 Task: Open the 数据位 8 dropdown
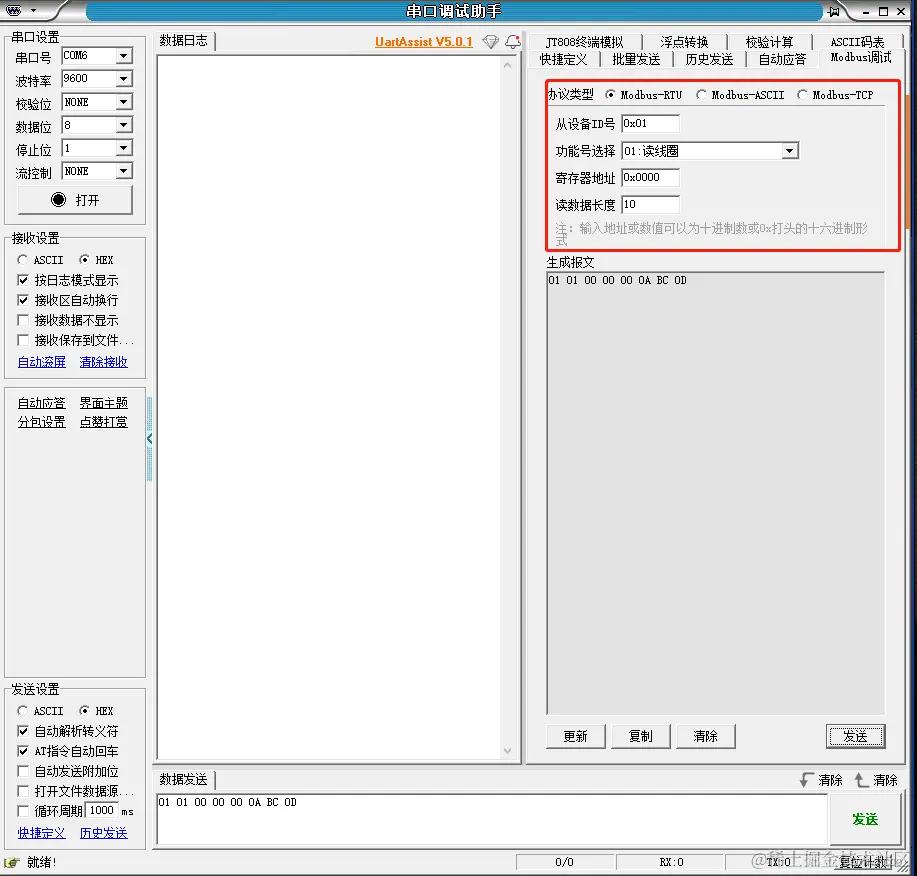point(123,125)
